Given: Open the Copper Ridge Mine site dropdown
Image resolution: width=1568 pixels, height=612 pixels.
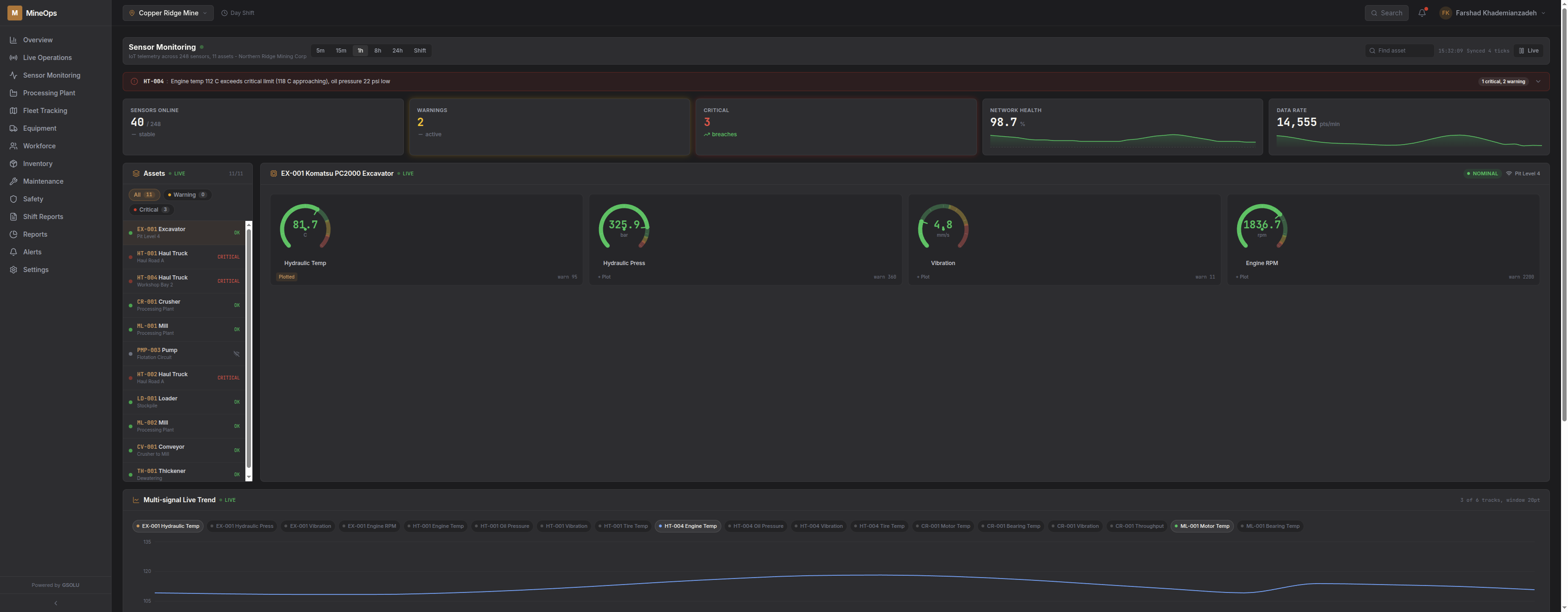Looking at the screenshot, I should pos(168,13).
